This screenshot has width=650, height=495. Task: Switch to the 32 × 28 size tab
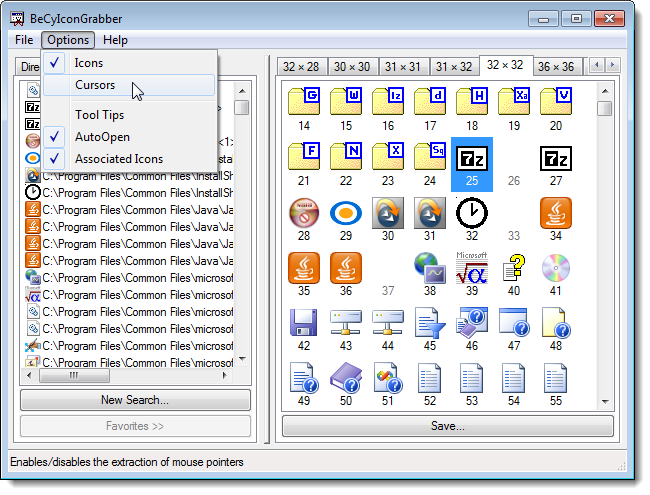pos(301,67)
